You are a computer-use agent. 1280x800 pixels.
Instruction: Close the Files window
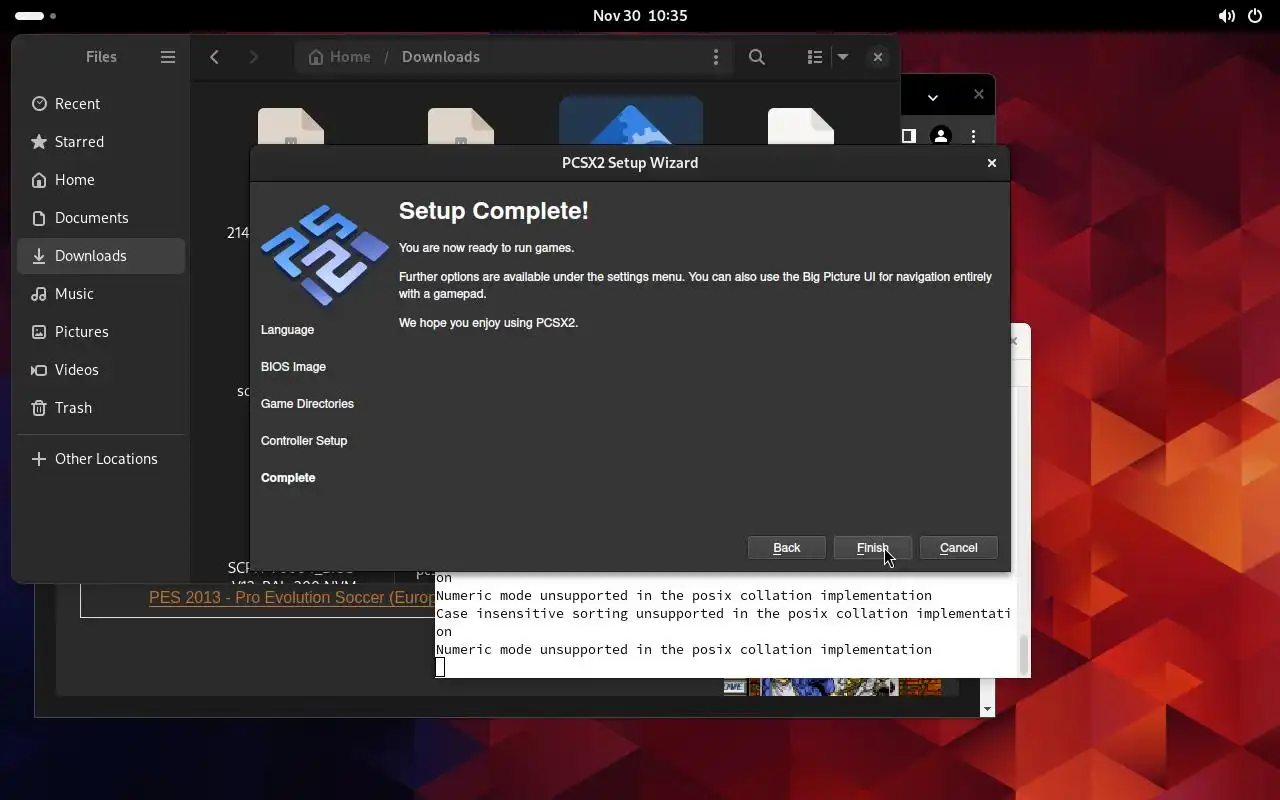[878, 57]
